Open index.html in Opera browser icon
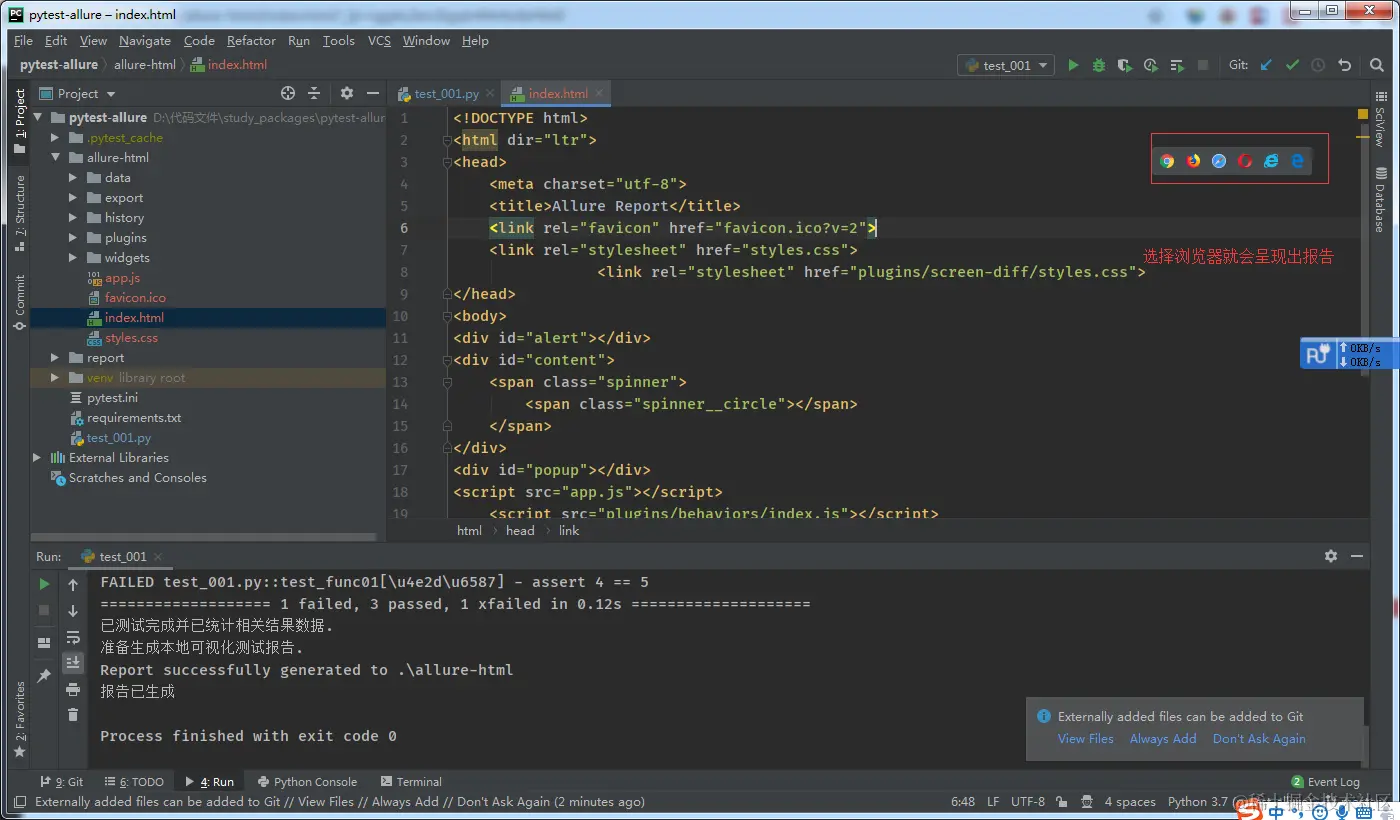1400x820 pixels. point(1245,161)
